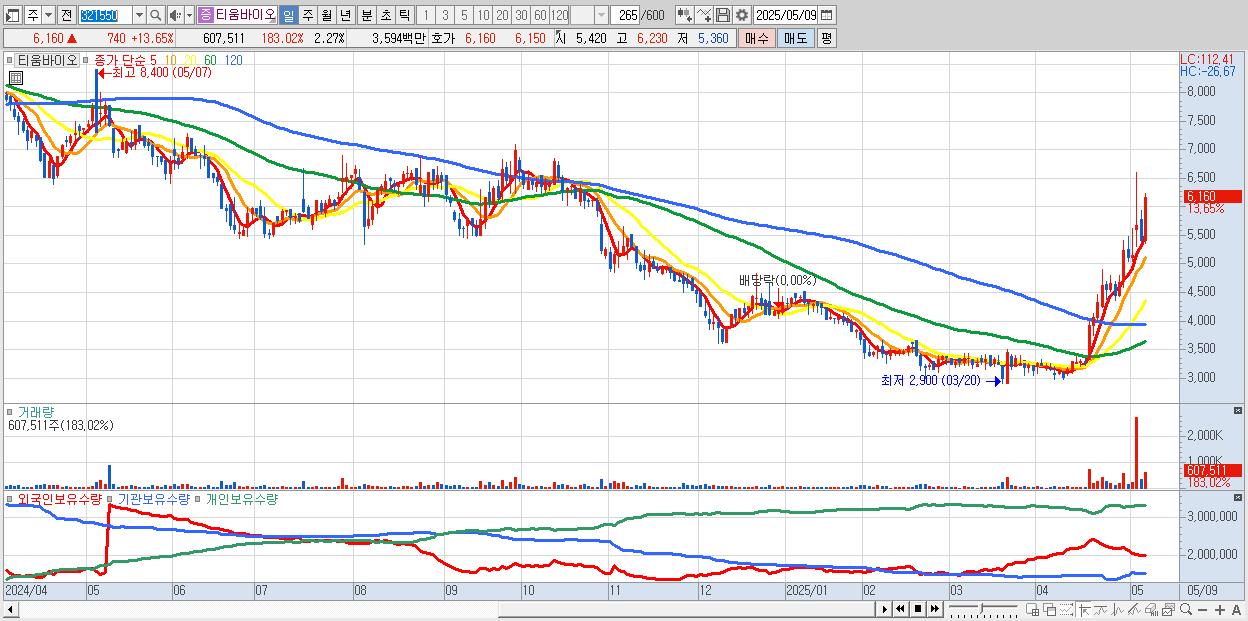Click the 거래량 volume panel label
The height and width of the screenshot is (621, 1248).
tap(35, 411)
